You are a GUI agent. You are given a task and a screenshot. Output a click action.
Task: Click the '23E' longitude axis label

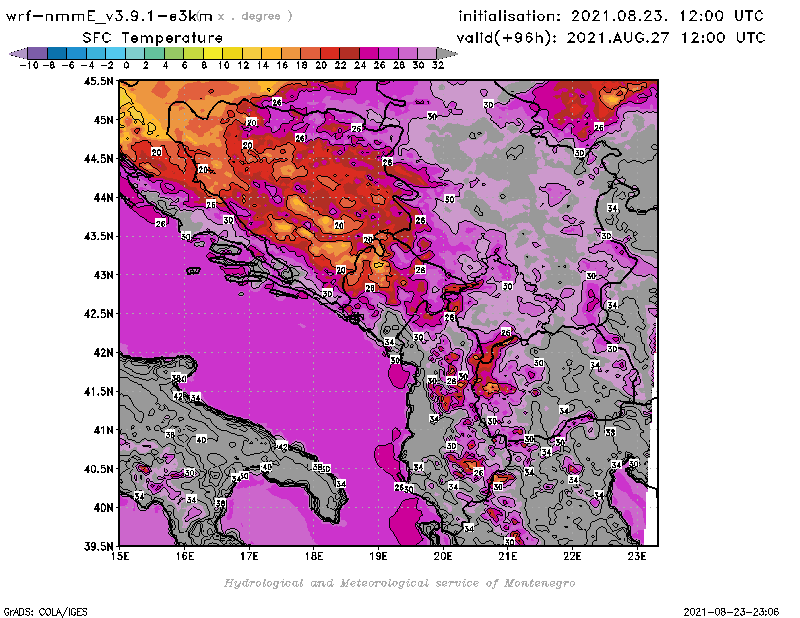pos(637,556)
